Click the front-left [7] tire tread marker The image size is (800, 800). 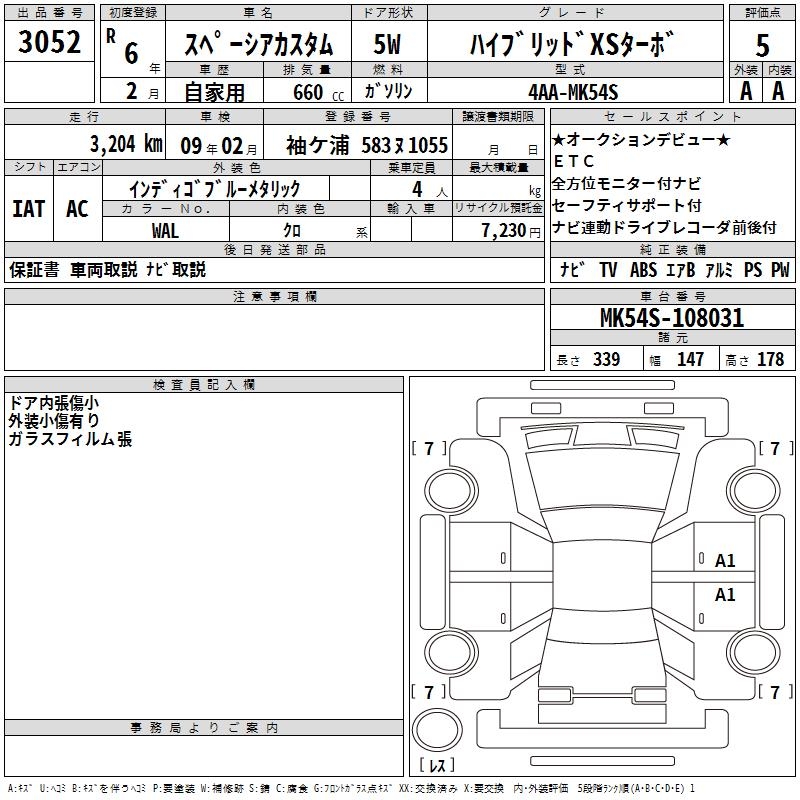pos(430,449)
